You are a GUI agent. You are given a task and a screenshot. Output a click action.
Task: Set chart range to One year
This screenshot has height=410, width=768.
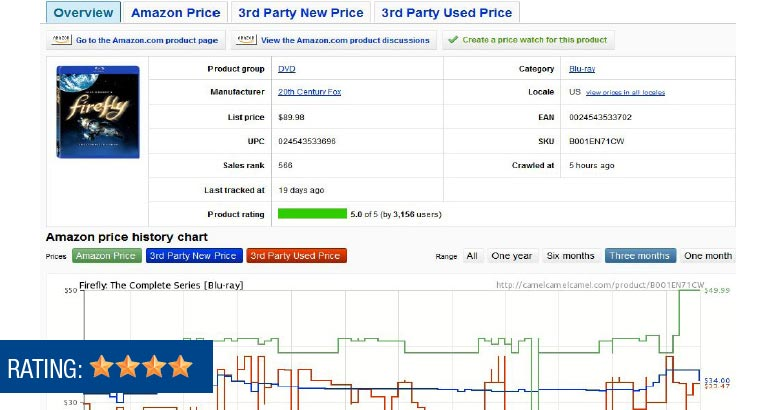tap(511, 256)
